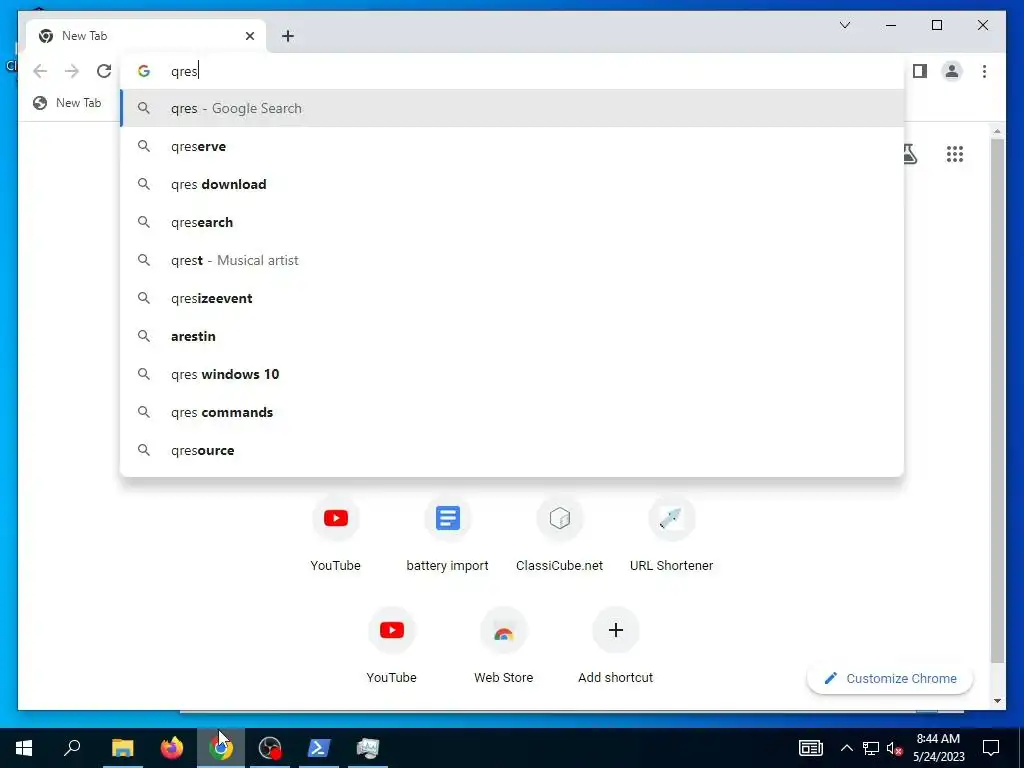1024x768 pixels.
Task: Open the notification center icon
Action: pyautogui.click(x=991, y=748)
